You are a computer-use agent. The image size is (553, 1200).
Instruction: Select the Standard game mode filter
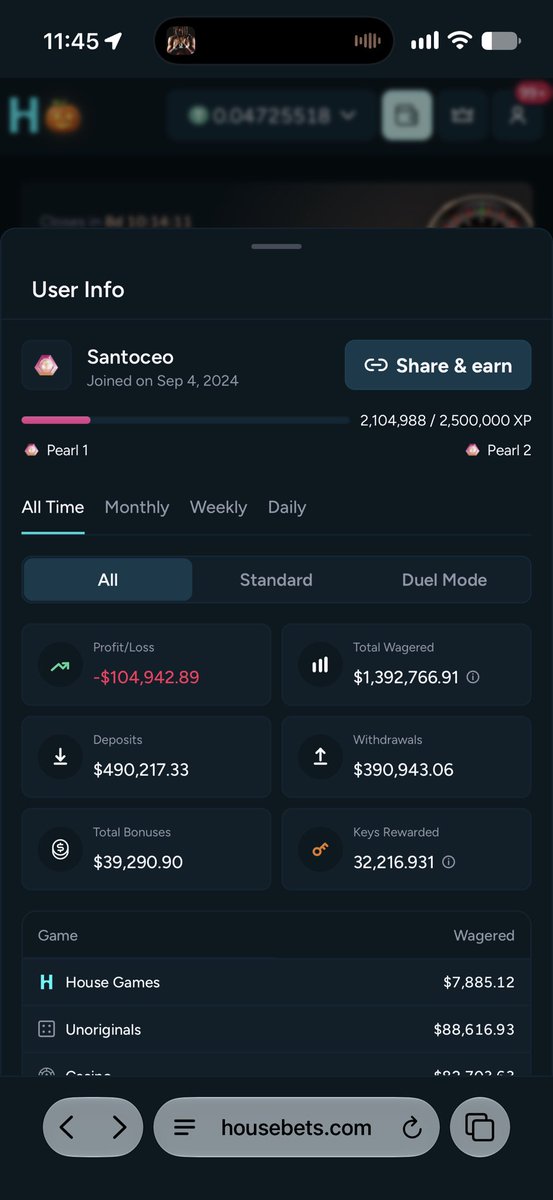point(276,580)
